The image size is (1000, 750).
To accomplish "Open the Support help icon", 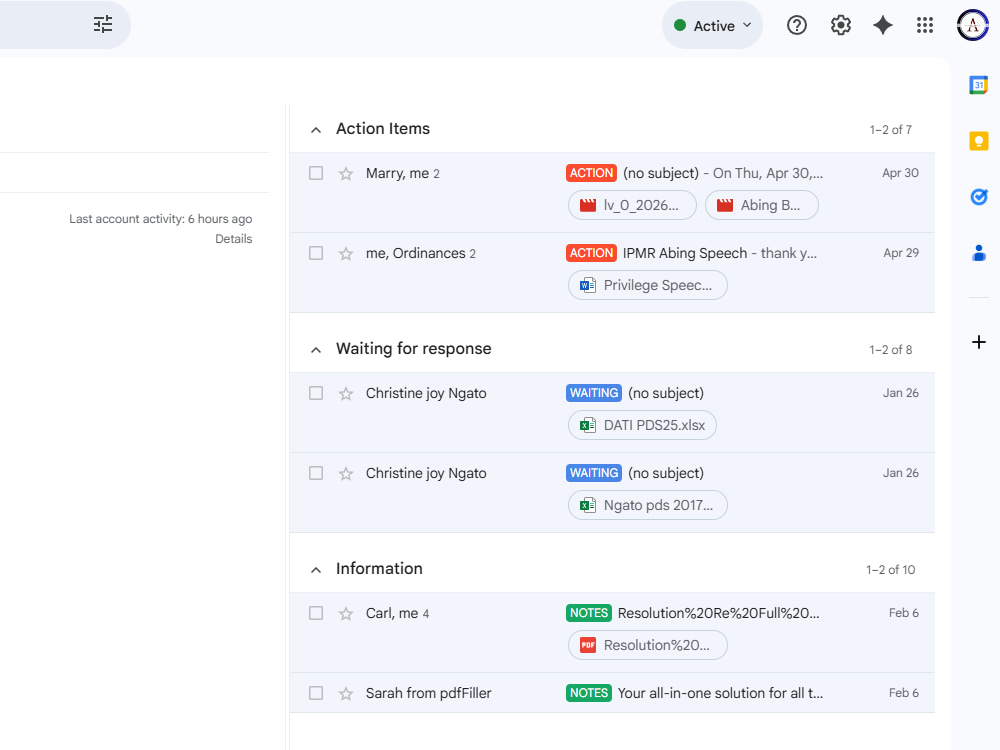I will (x=797, y=26).
